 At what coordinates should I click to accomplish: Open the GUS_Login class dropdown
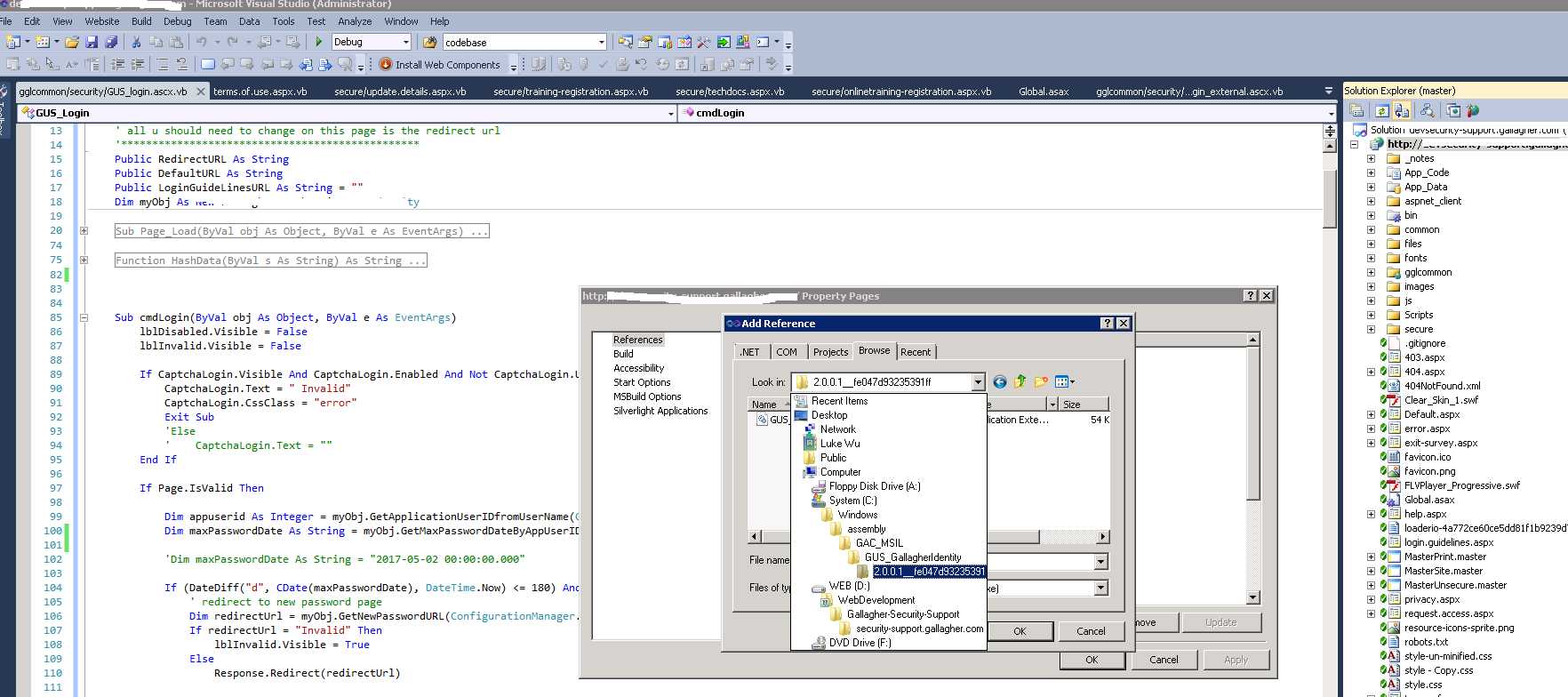(671, 113)
